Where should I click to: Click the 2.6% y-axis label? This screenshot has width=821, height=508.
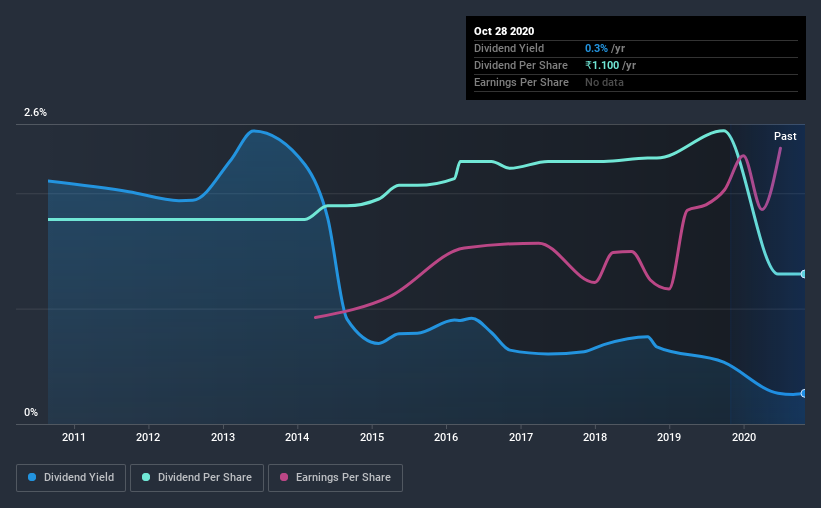point(35,113)
